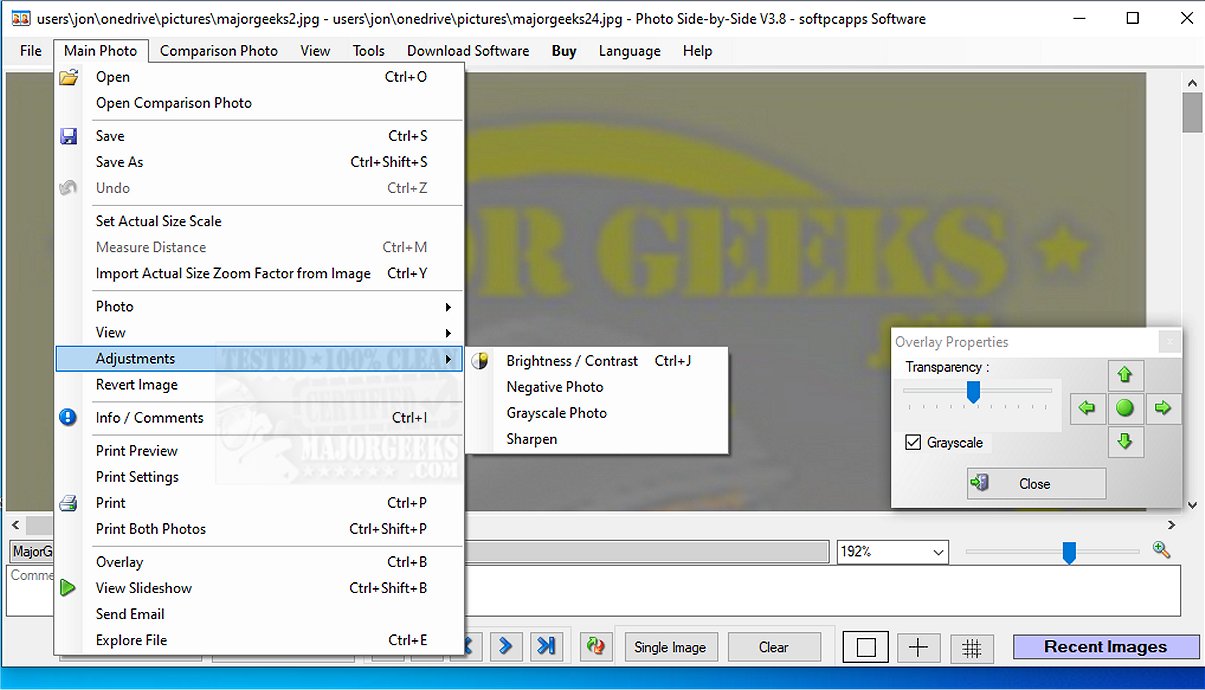Click the app icon in title bar
This screenshot has width=1205, height=690.
(x=20, y=18)
